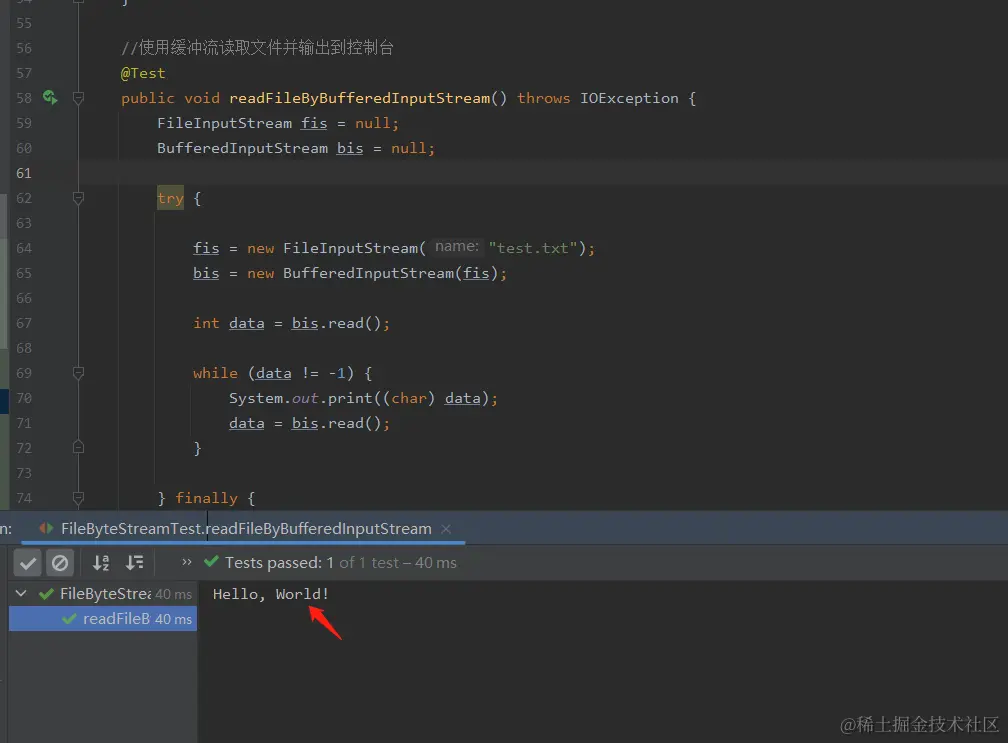Sort test results alphabetically
1008x743 pixels.
101,563
